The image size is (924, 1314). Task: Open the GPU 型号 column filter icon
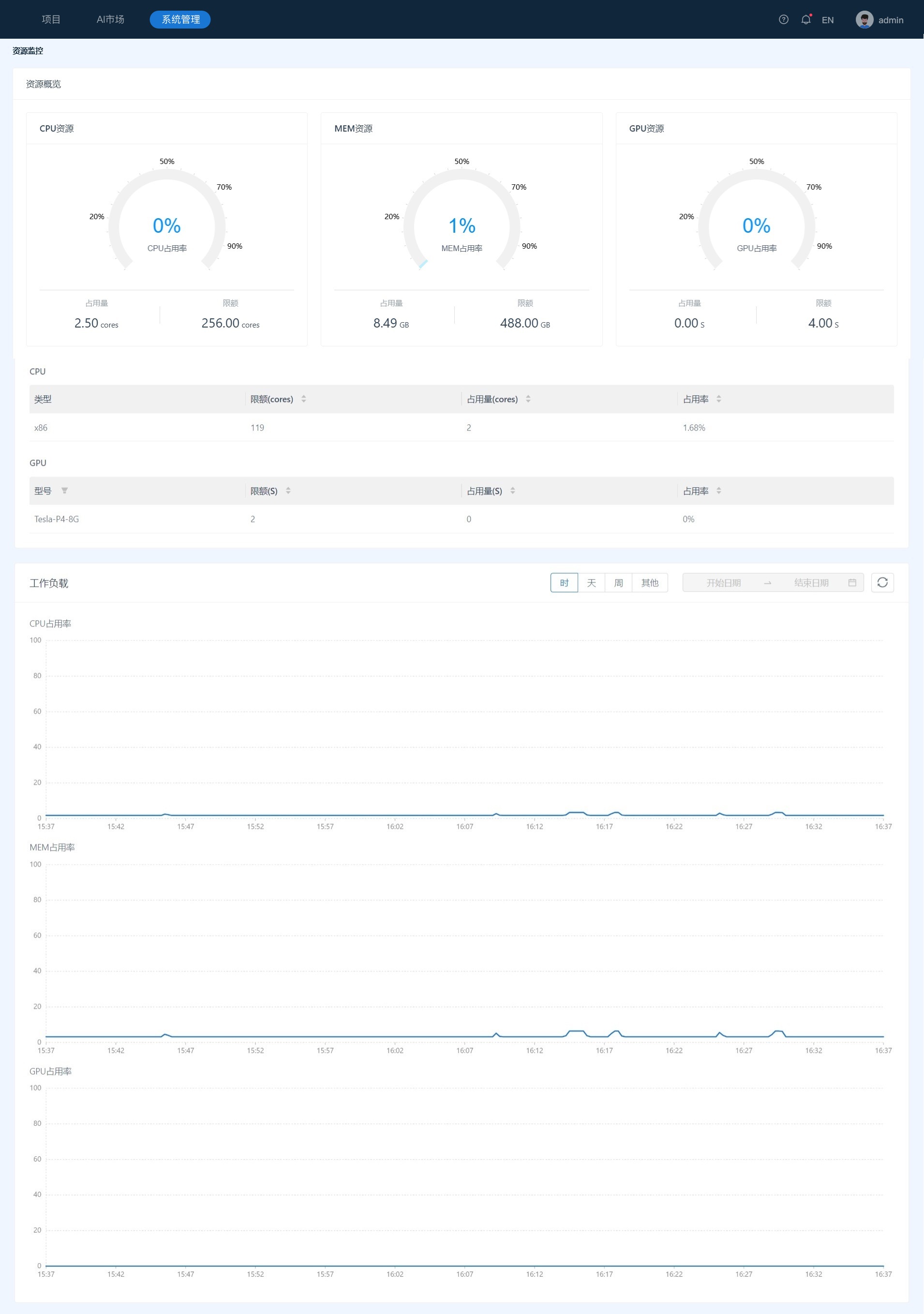(x=65, y=491)
